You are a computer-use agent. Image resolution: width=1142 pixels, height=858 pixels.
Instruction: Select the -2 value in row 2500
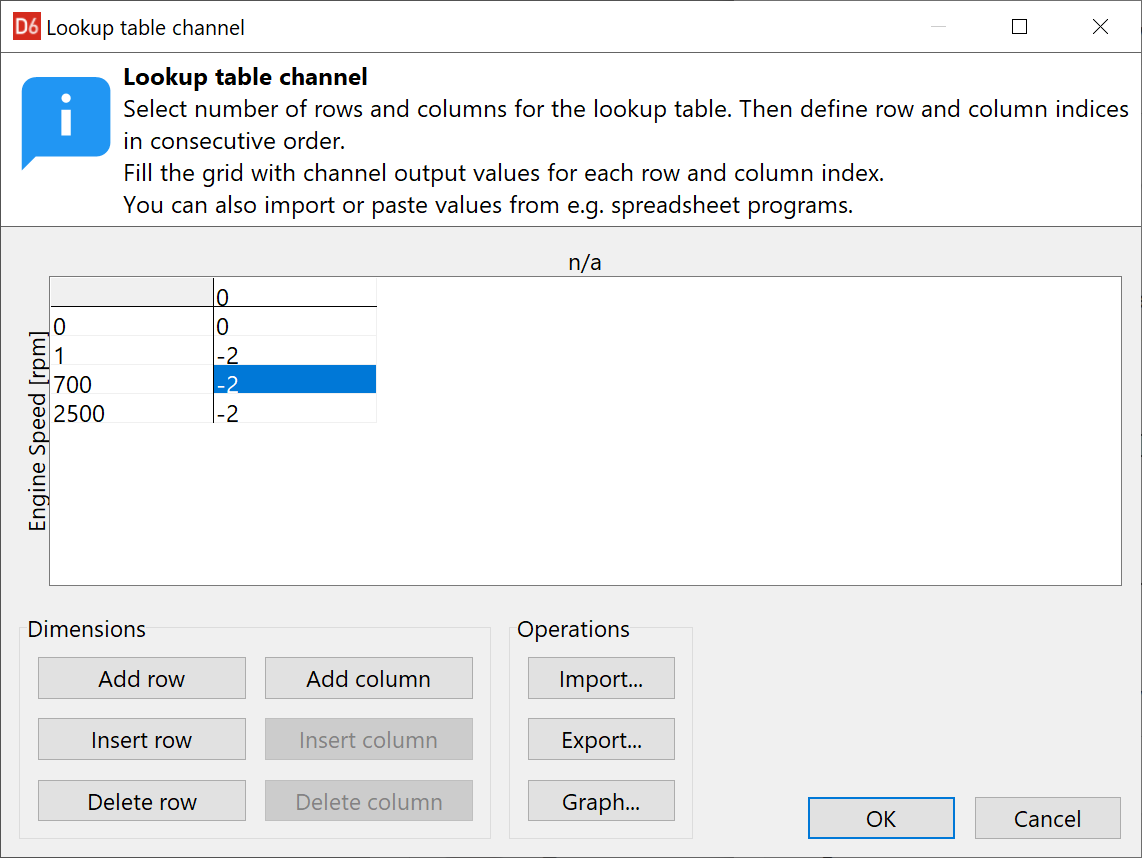point(295,409)
